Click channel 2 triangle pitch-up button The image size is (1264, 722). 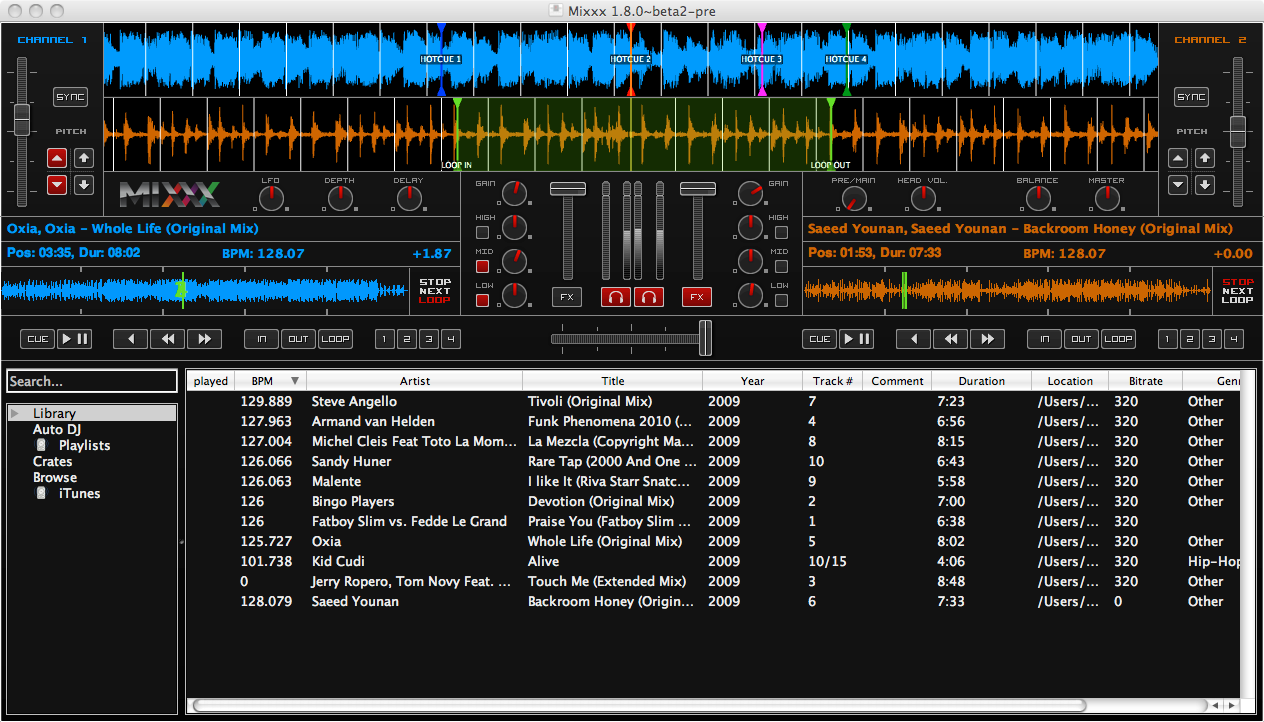[x=1179, y=158]
